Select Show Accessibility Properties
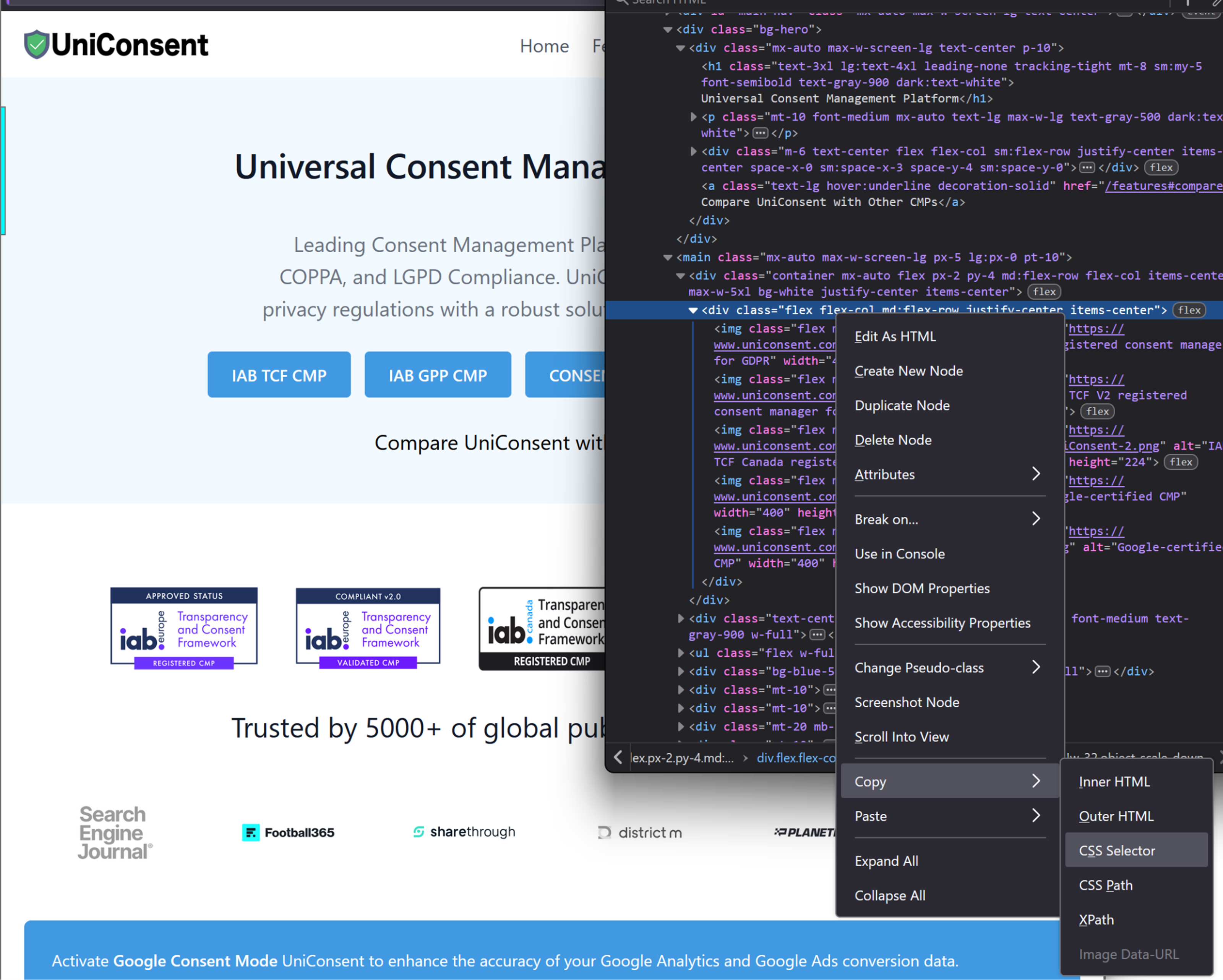Viewport: 1223px width, 980px height. click(950, 623)
